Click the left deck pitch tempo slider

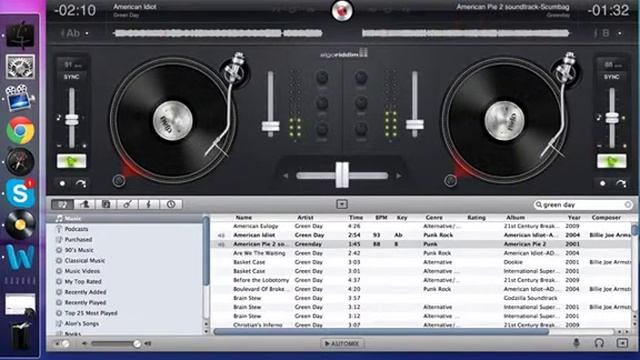72,120
